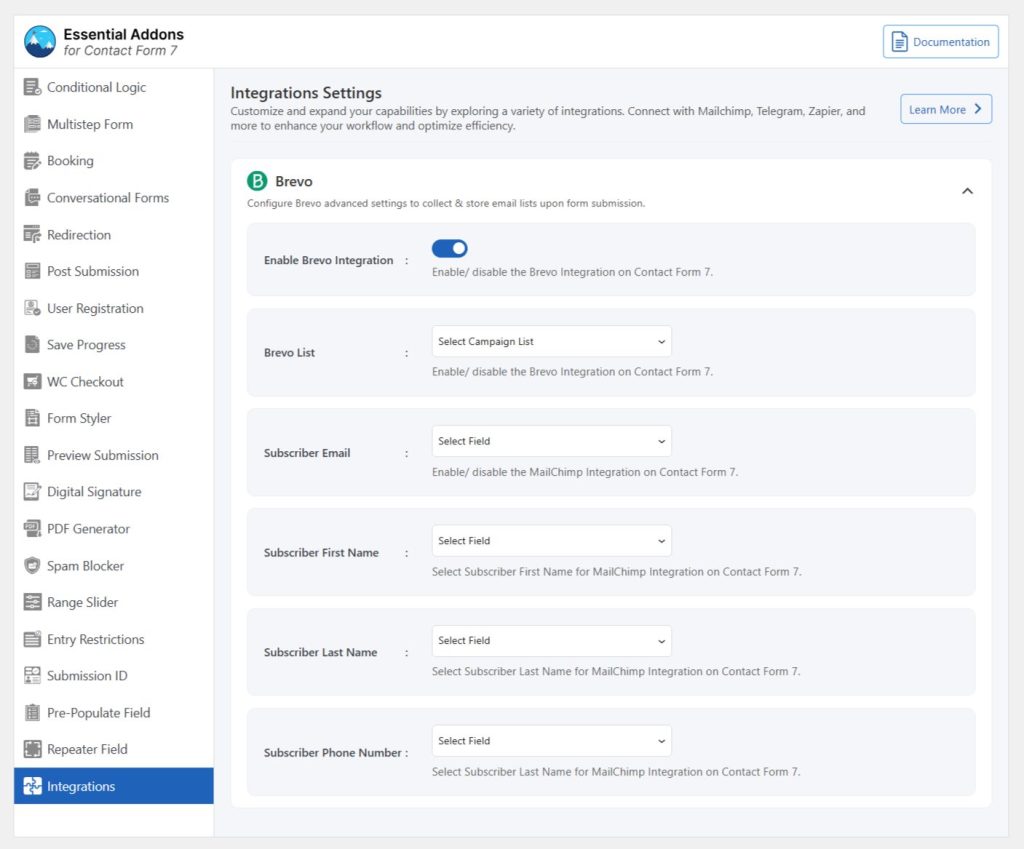This screenshot has height=849, width=1024.
Task: Click the Learn More button
Action: click(946, 109)
